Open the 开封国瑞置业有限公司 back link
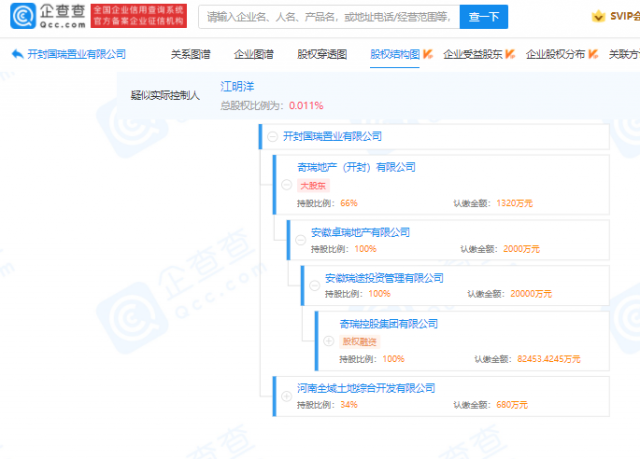The height and width of the screenshot is (459, 640). click(x=76, y=54)
